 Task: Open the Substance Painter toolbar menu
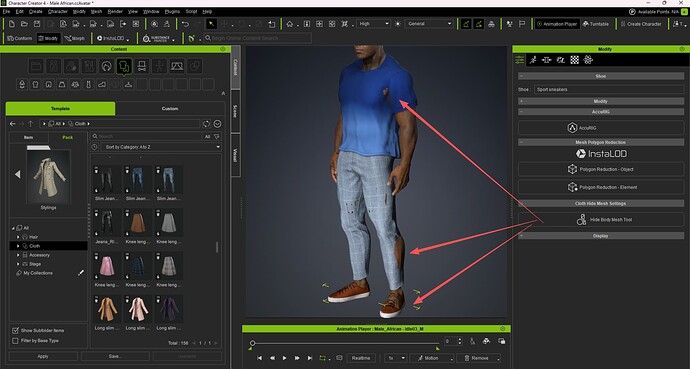158,39
